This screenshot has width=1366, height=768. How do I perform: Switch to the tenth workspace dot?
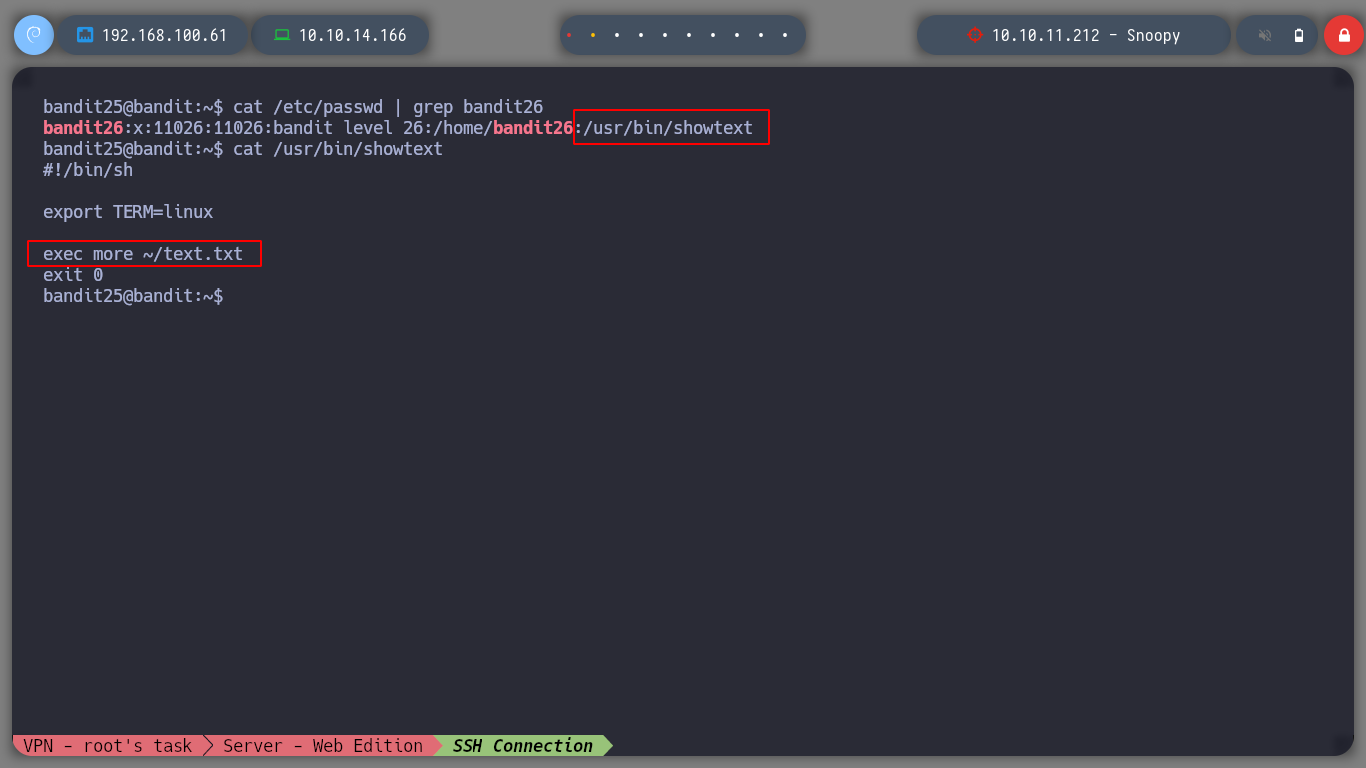point(785,35)
